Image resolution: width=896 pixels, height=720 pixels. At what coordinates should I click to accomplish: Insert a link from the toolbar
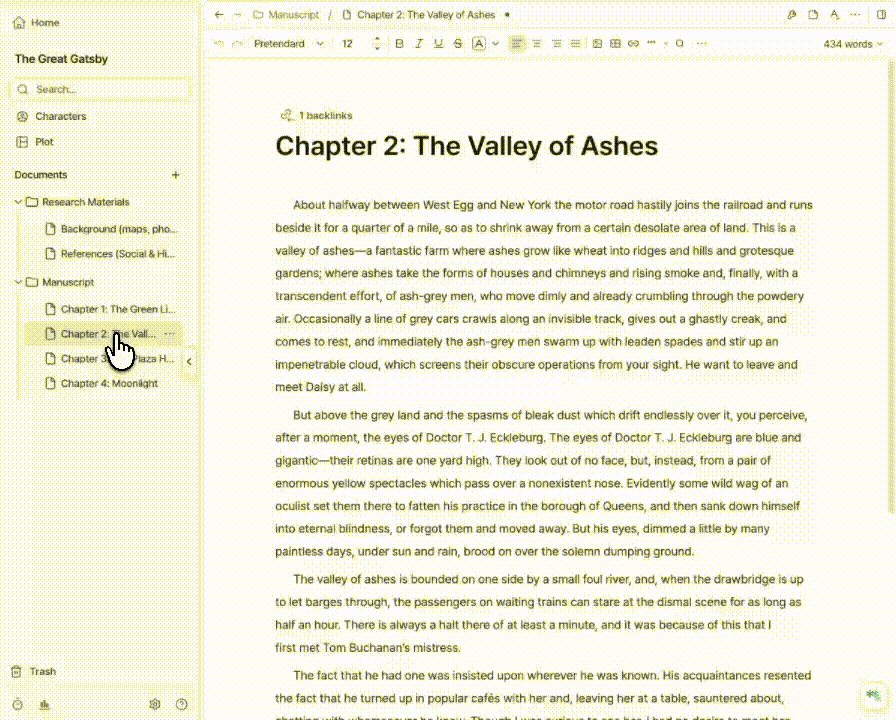633,43
